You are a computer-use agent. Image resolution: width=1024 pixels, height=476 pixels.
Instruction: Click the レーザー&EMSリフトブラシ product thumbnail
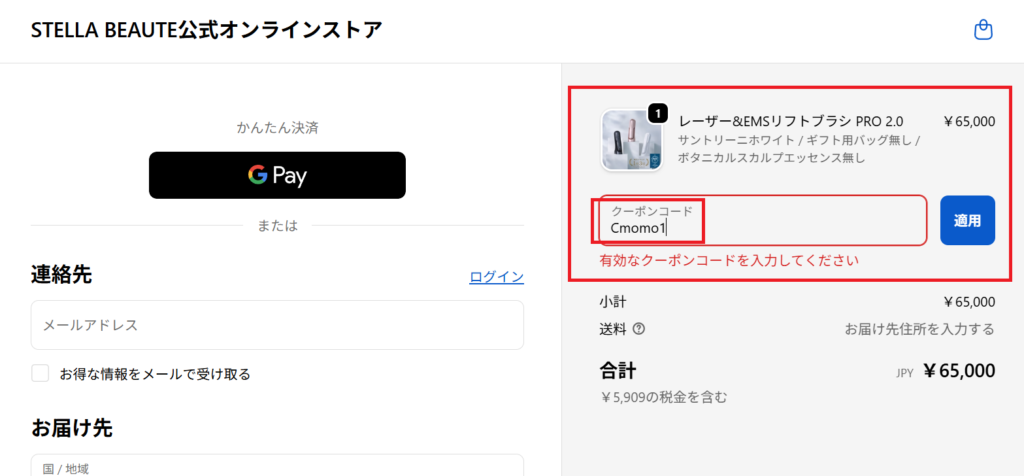(x=631, y=139)
